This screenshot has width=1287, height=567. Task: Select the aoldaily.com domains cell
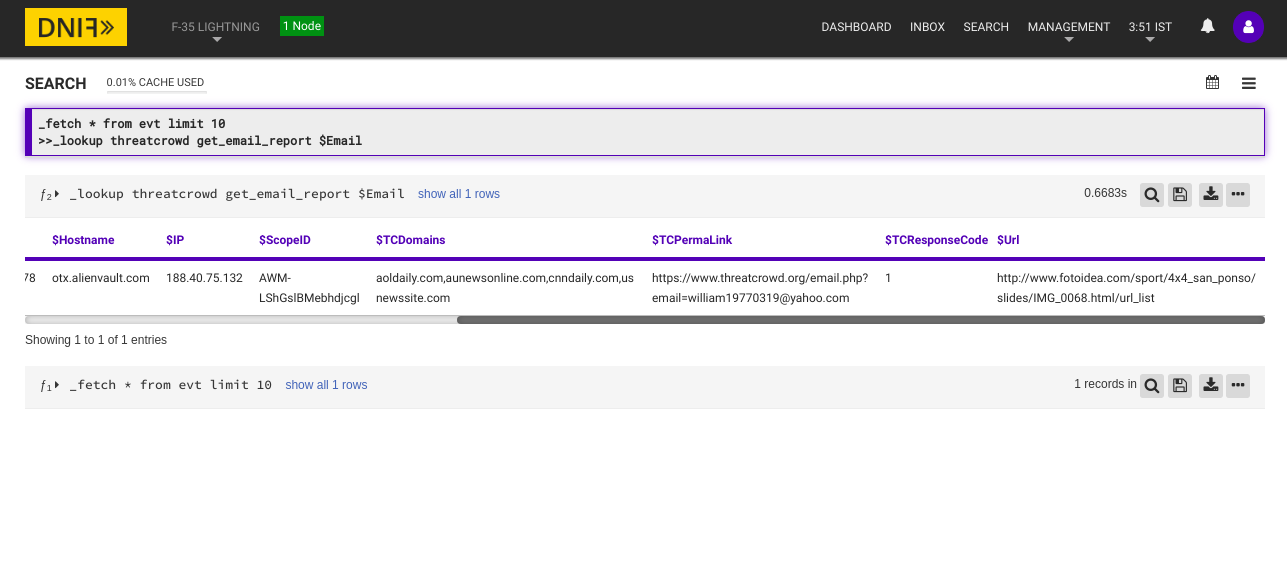tap(505, 288)
